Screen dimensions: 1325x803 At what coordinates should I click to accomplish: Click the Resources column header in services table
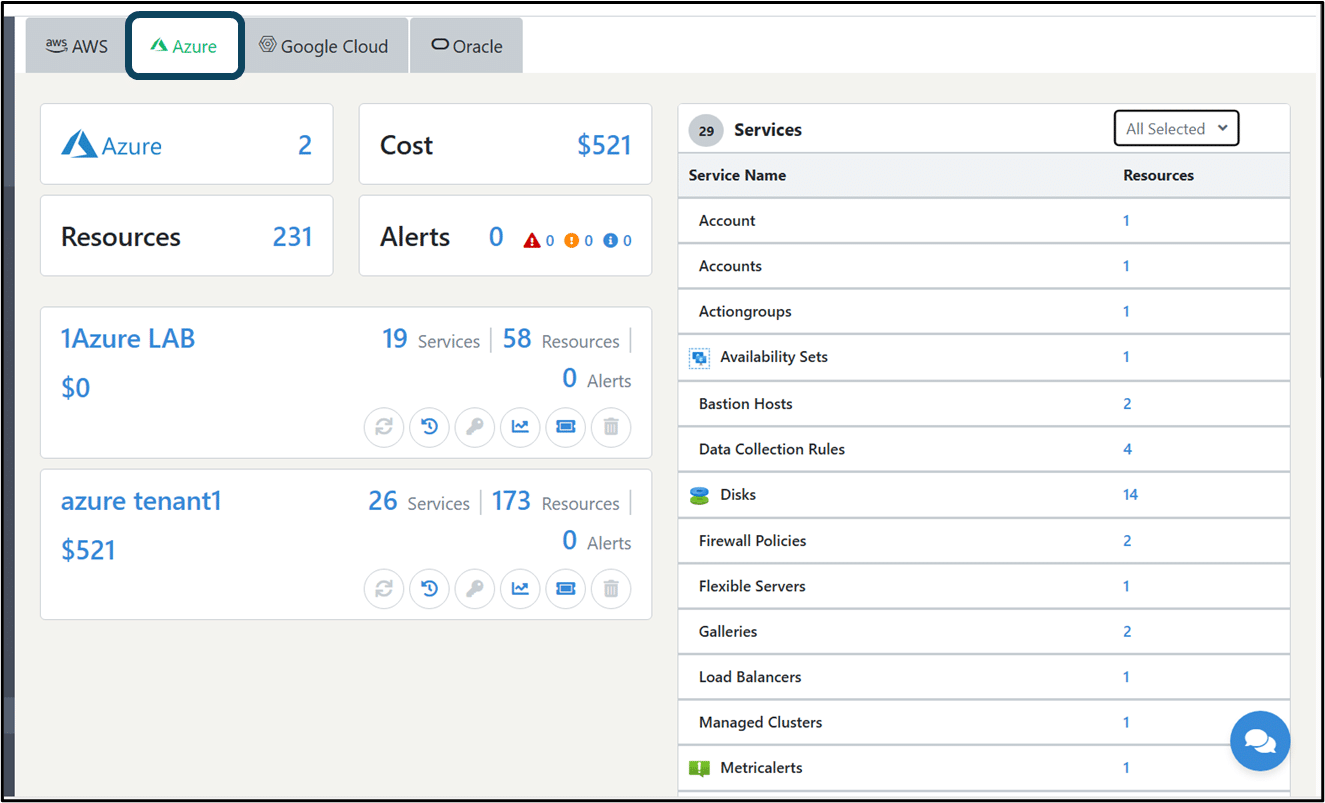[1158, 176]
